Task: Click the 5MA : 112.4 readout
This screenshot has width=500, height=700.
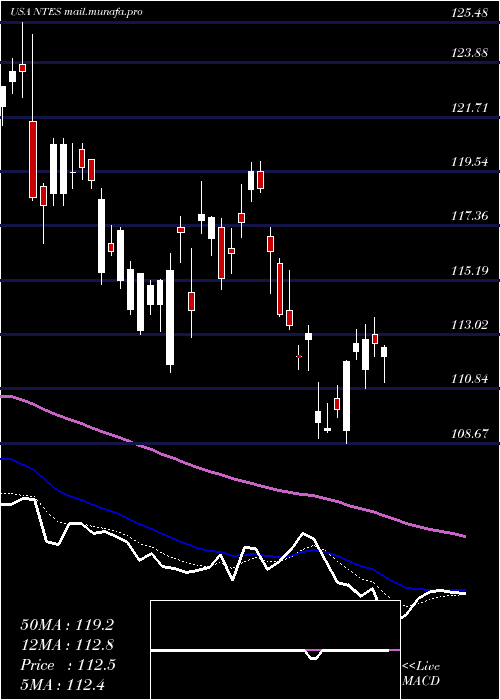Action: [x=62, y=684]
